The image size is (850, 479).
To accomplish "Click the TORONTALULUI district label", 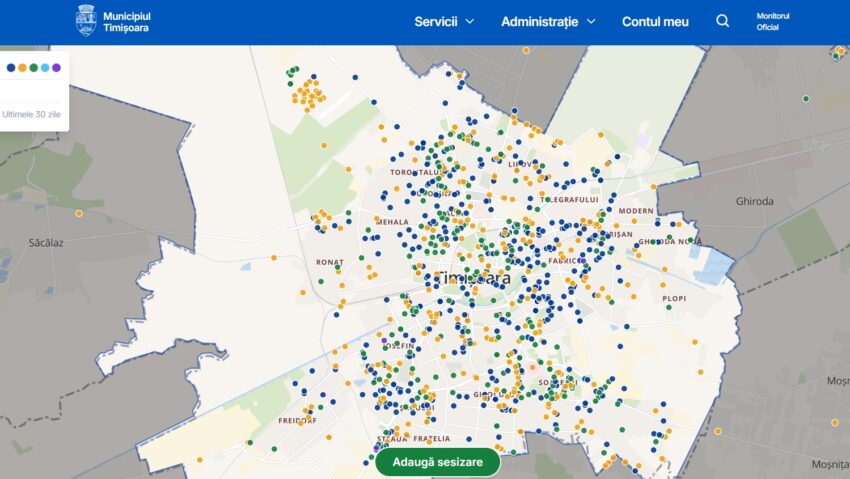I will click(x=417, y=172).
